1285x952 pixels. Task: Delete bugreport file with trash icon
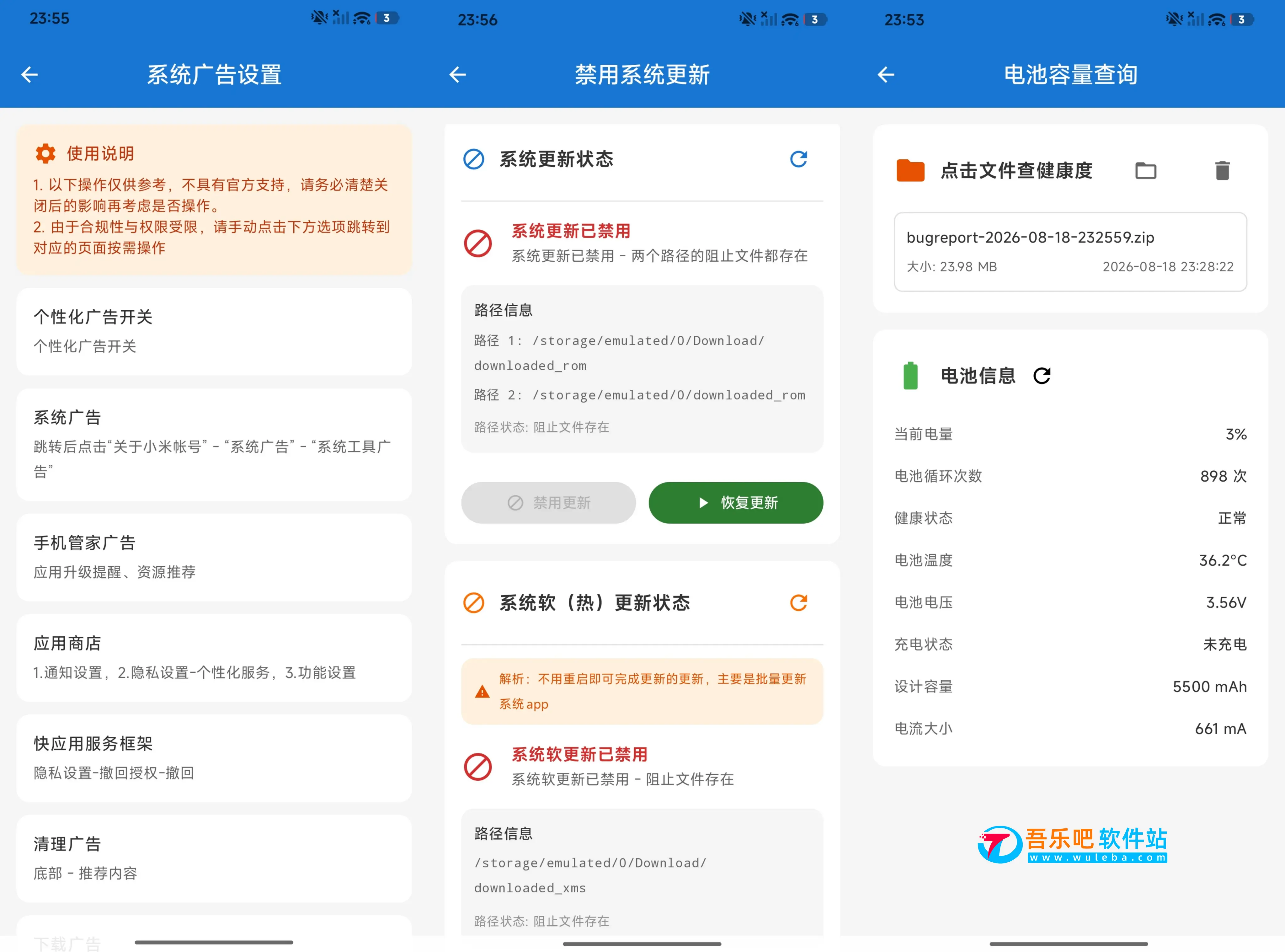(1222, 171)
